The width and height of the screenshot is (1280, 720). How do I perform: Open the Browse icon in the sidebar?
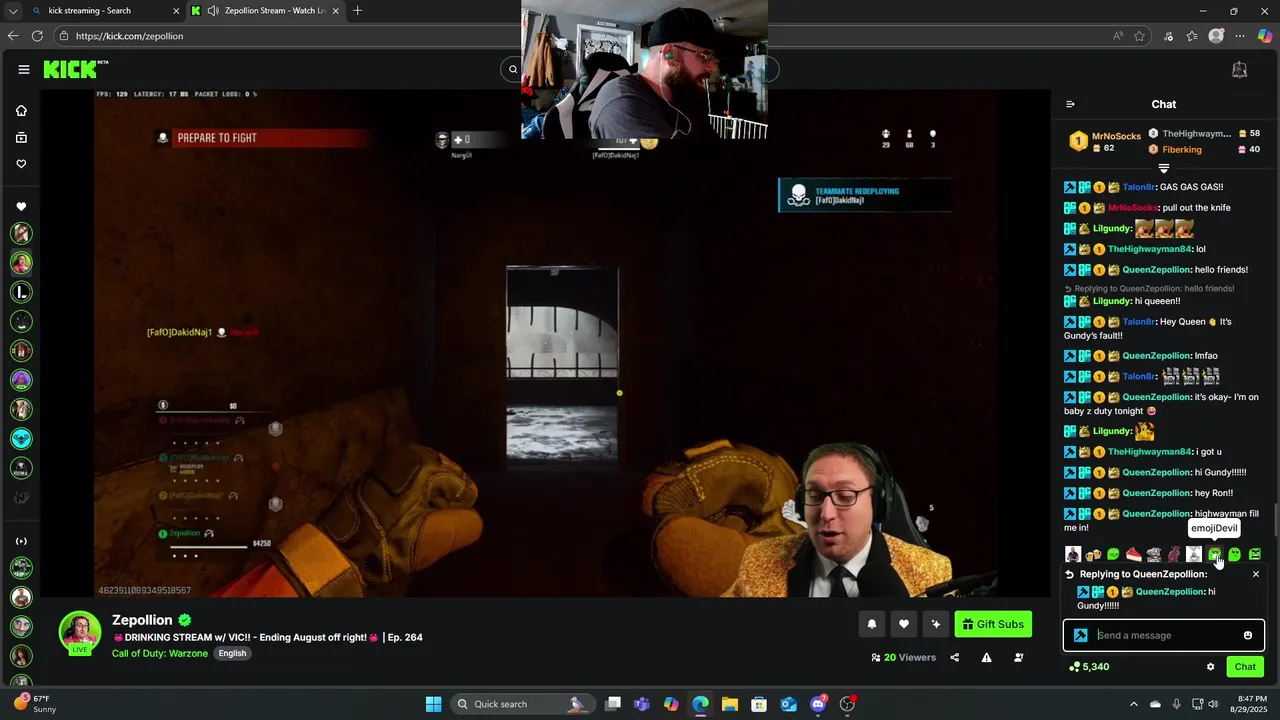21,137
